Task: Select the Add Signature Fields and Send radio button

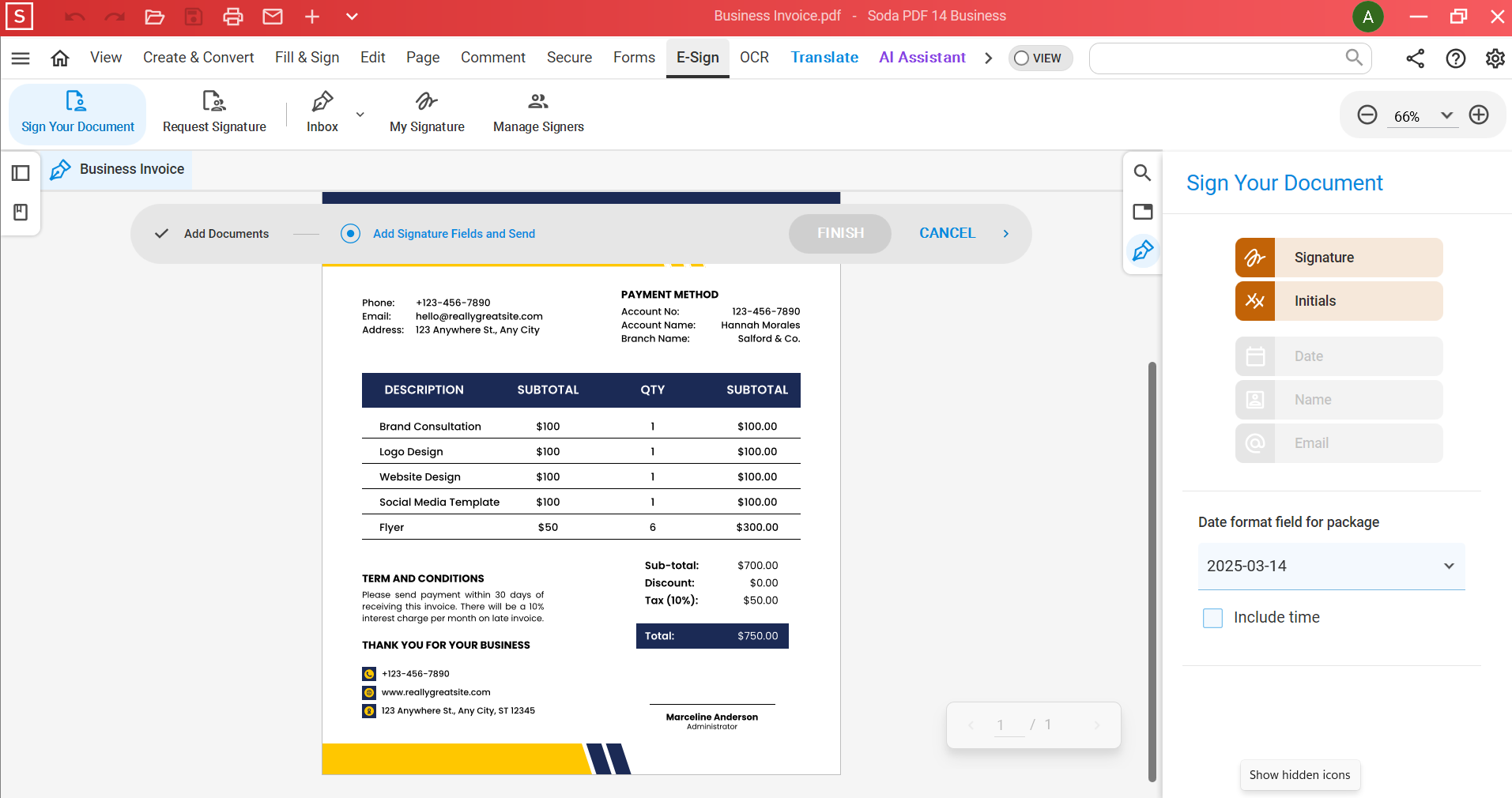Action: pos(349,234)
